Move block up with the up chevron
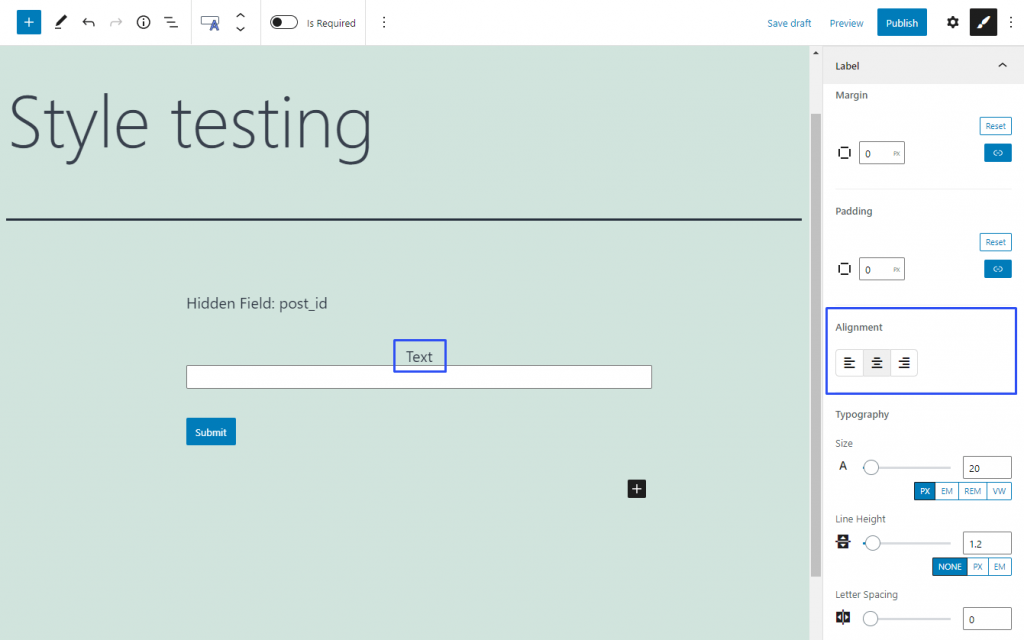 click(240, 16)
